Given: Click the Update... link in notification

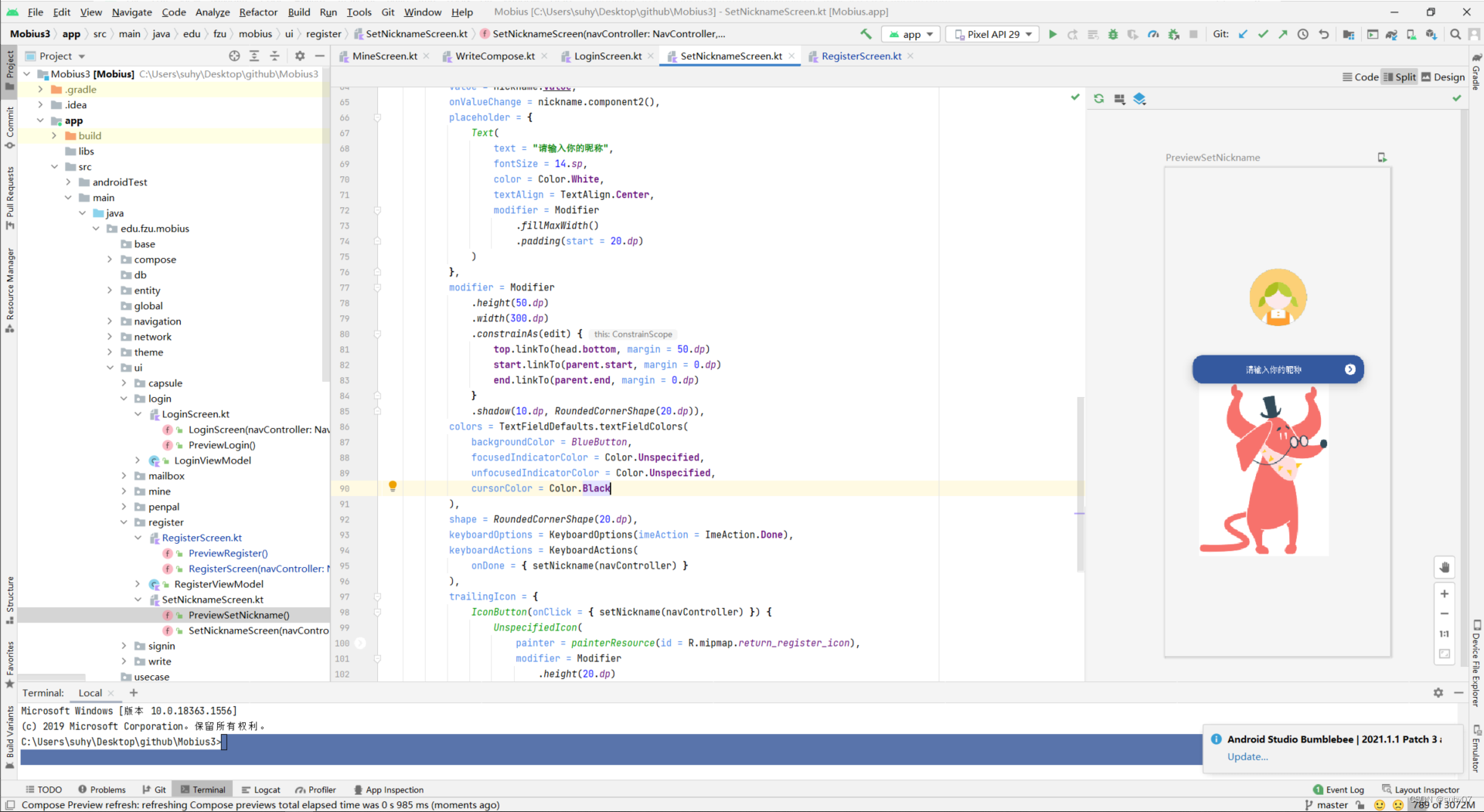Looking at the screenshot, I should pyautogui.click(x=1247, y=756).
